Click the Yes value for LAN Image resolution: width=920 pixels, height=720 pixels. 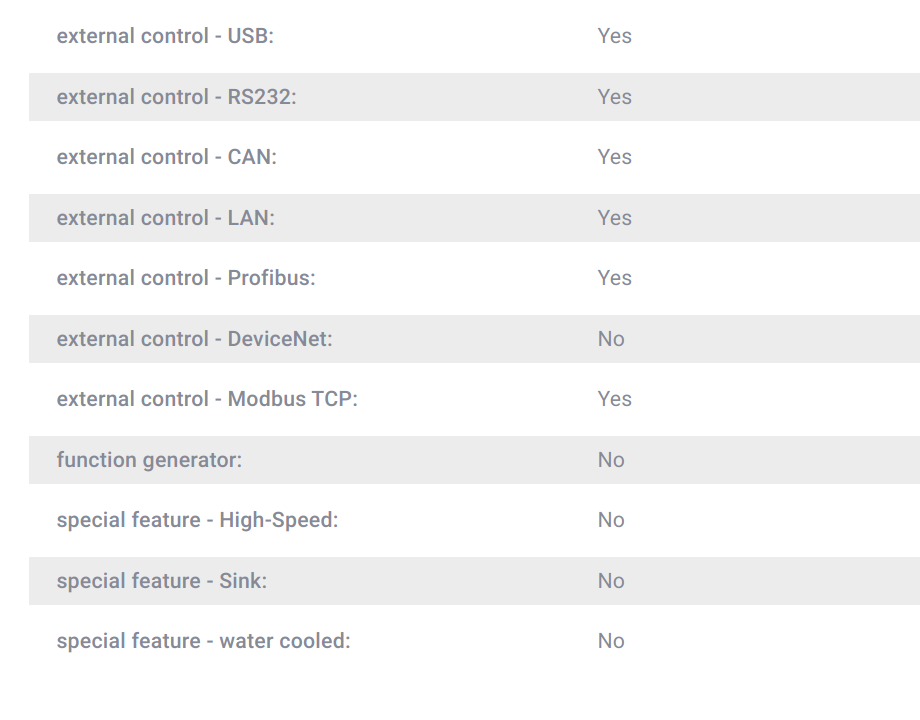614,218
